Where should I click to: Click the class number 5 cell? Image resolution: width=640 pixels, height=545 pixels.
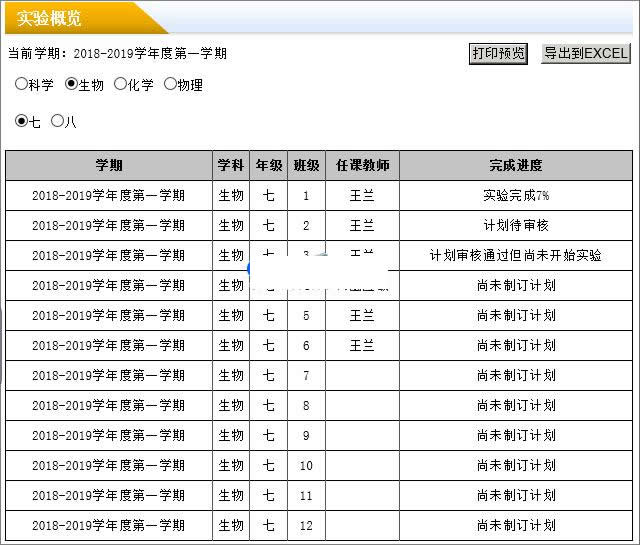pos(307,316)
